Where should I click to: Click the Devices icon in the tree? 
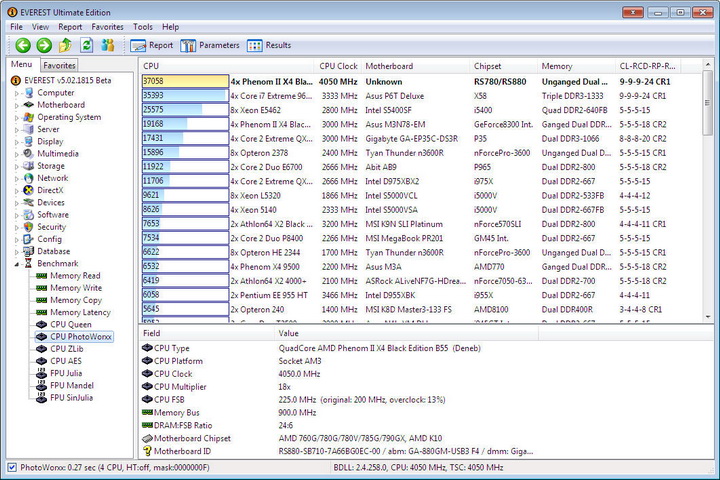(28, 203)
